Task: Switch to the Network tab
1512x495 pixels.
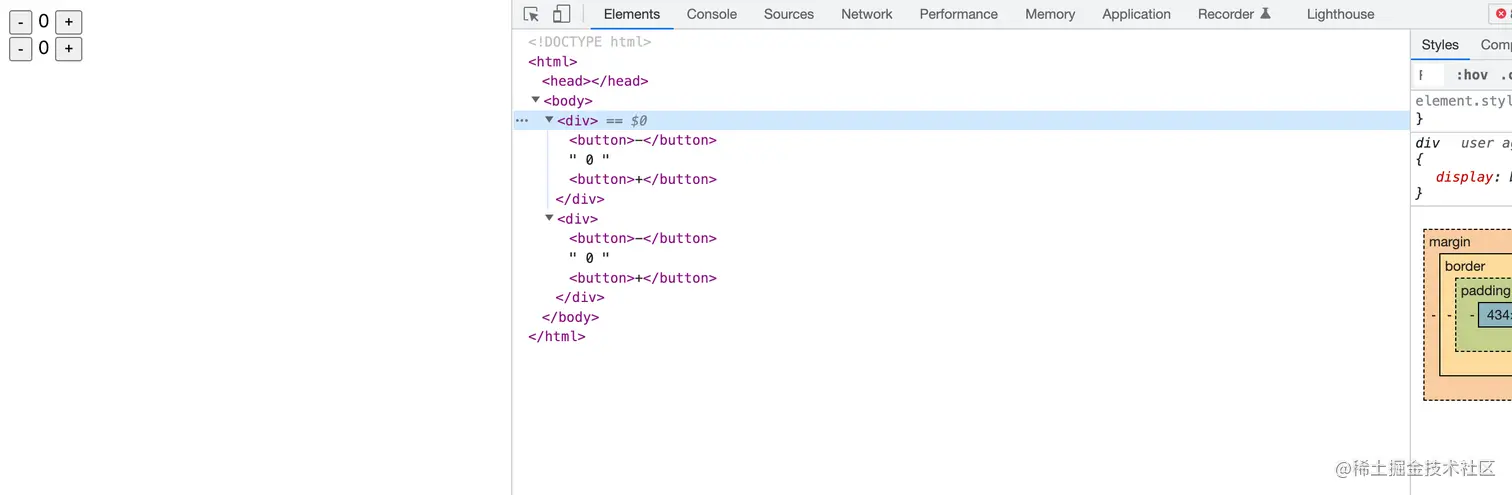Action: (x=867, y=14)
